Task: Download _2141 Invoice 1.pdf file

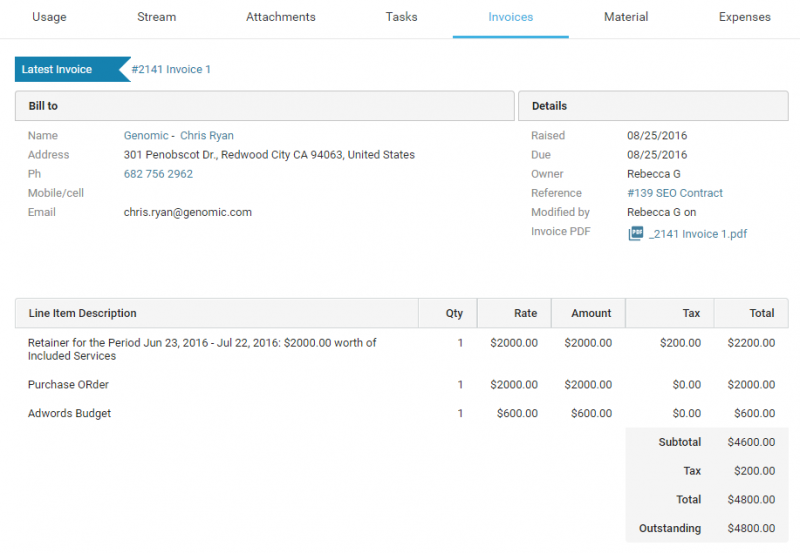Action: click(697, 234)
